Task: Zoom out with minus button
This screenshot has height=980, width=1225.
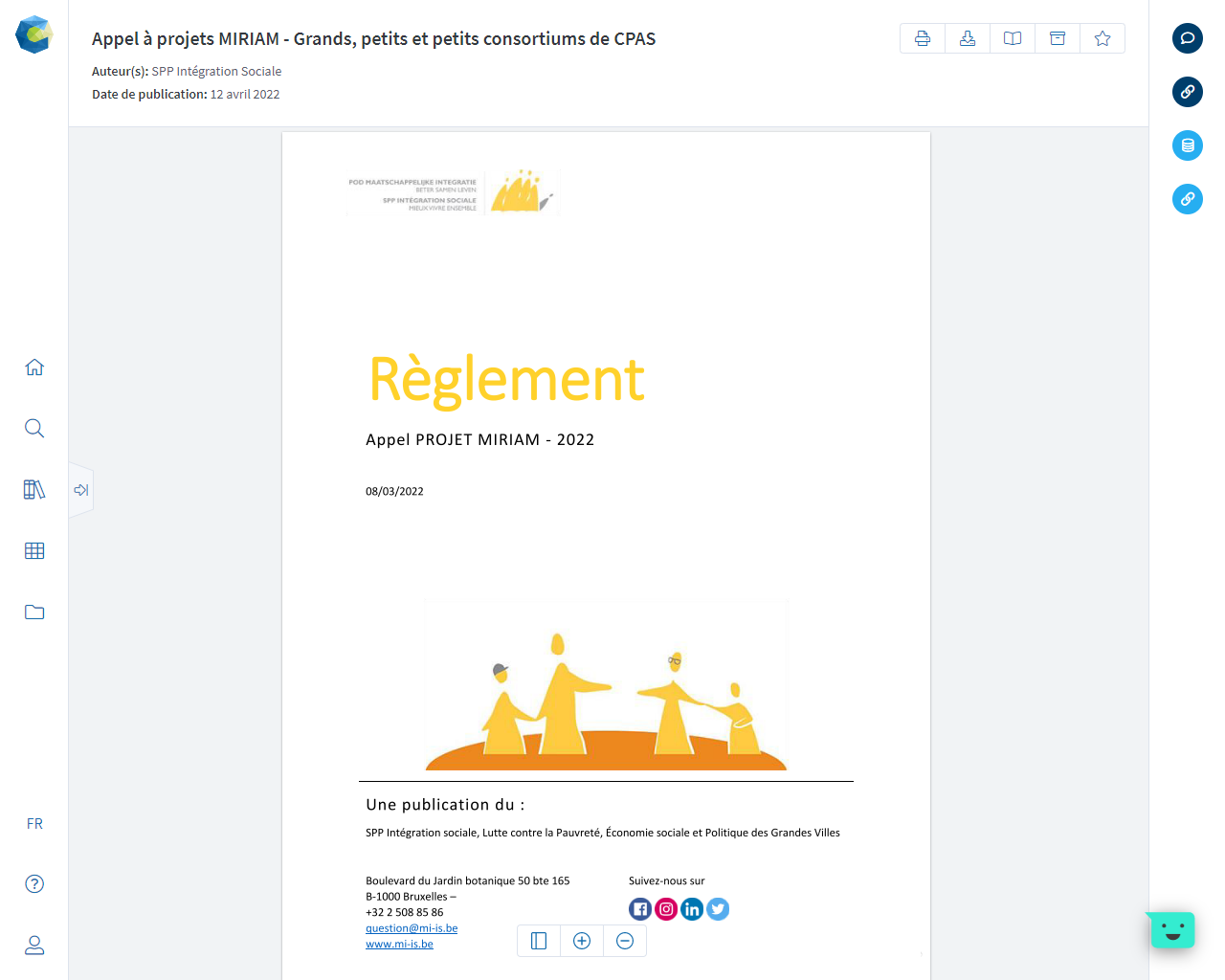Action: click(x=625, y=941)
